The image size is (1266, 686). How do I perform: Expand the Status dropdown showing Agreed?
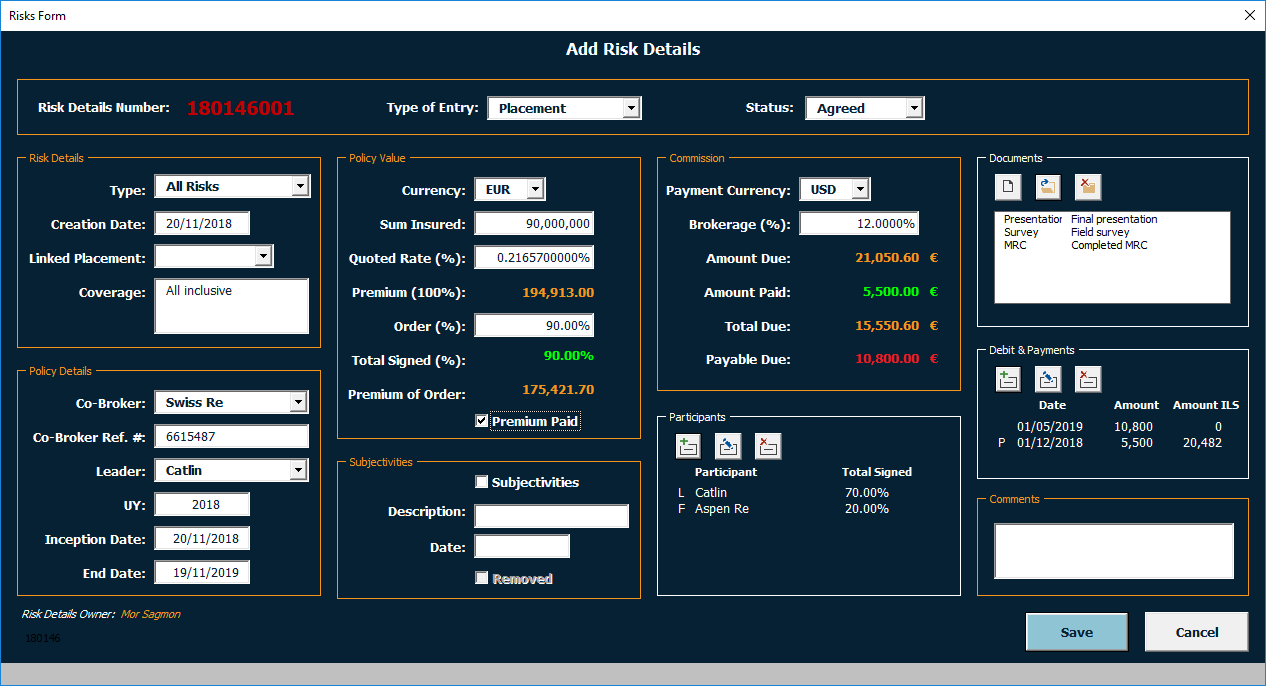coord(914,108)
